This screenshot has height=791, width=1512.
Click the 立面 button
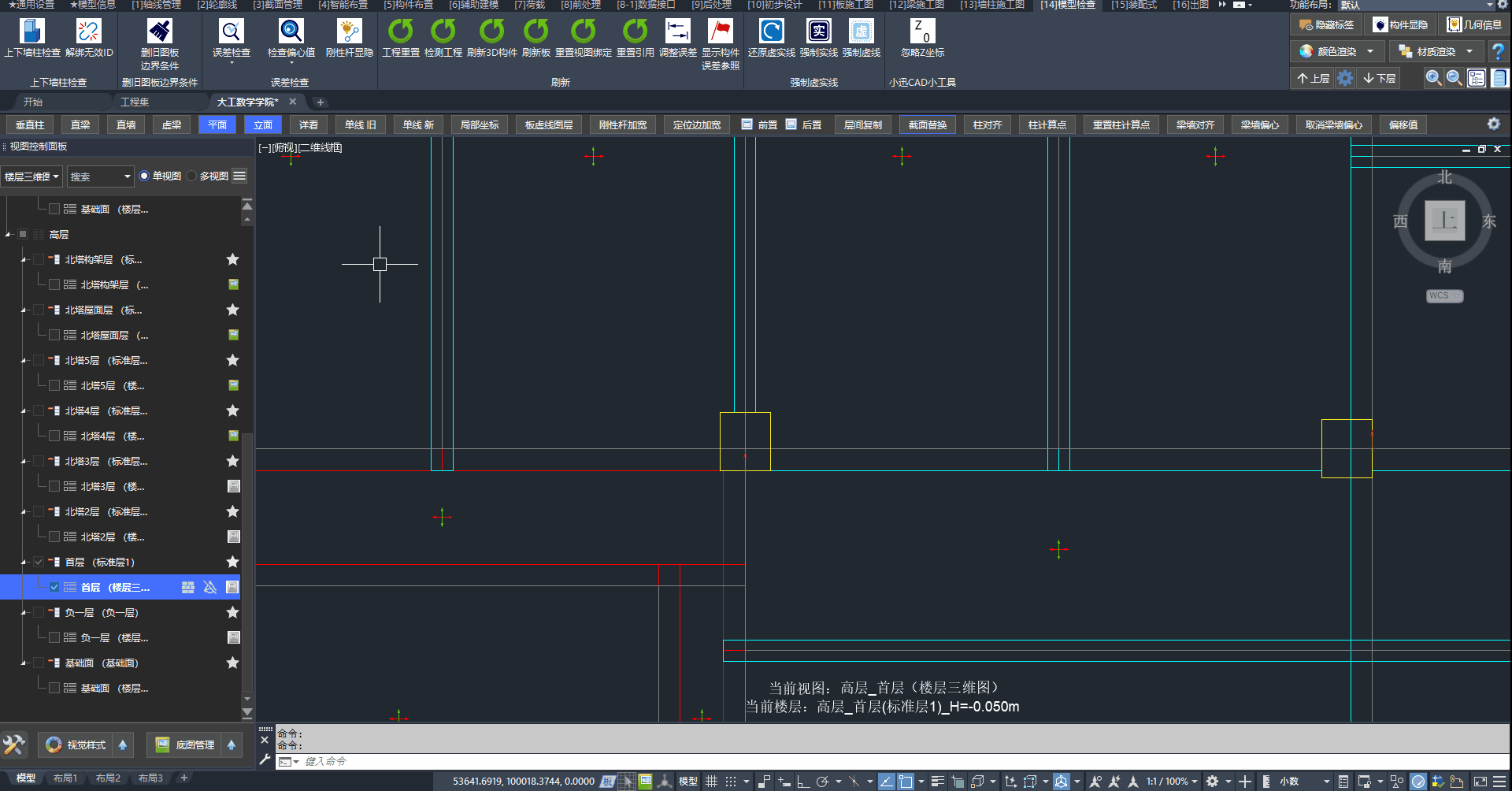[263, 124]
